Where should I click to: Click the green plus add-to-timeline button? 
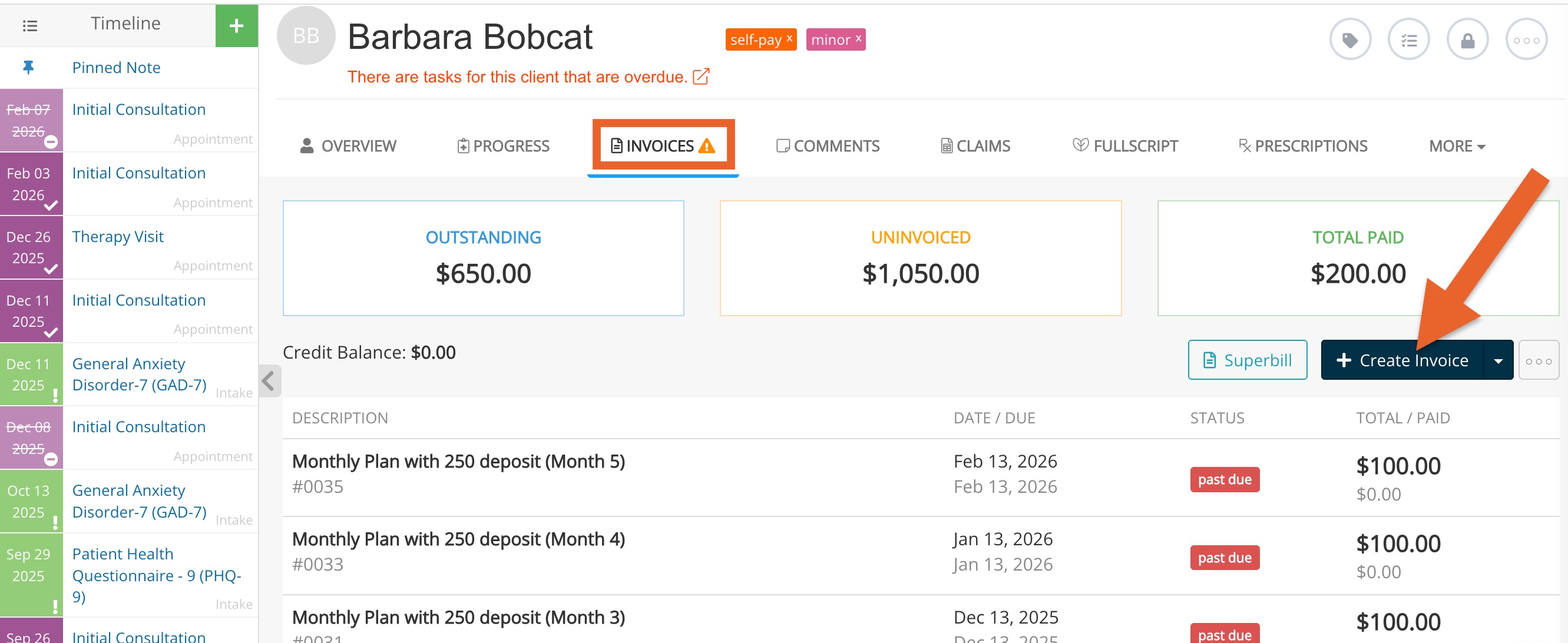coord(236,25)
